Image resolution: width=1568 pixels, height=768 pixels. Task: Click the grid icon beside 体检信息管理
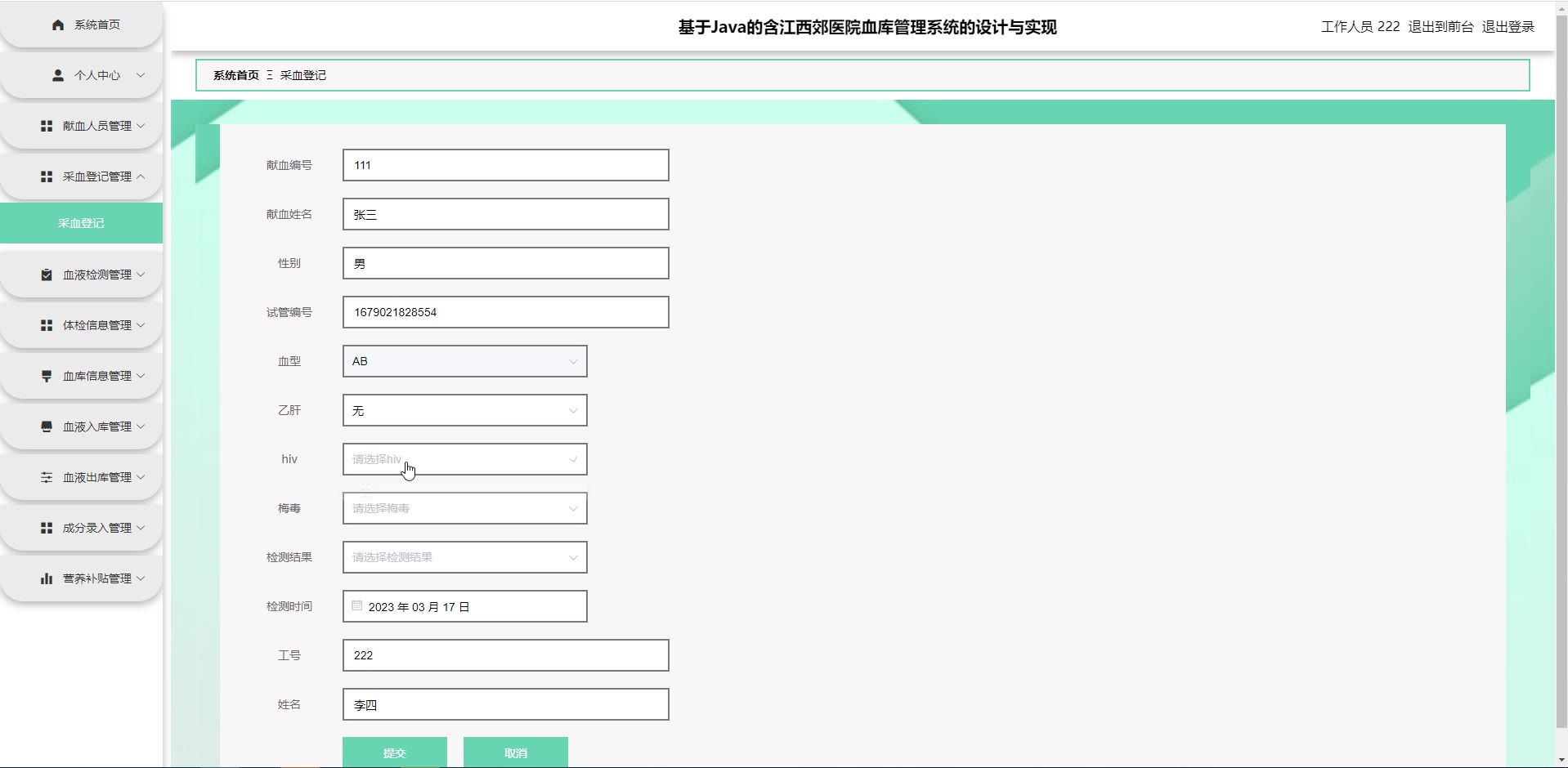click(47, 325)
